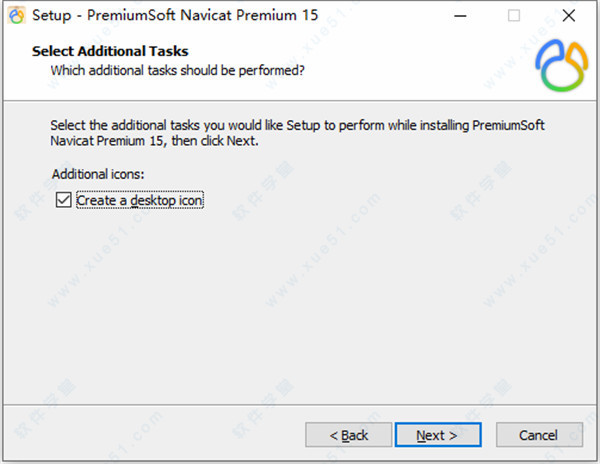Uncheck the Create a desktop icon checkbox
The image size is (600, 464).
[64, 200]
